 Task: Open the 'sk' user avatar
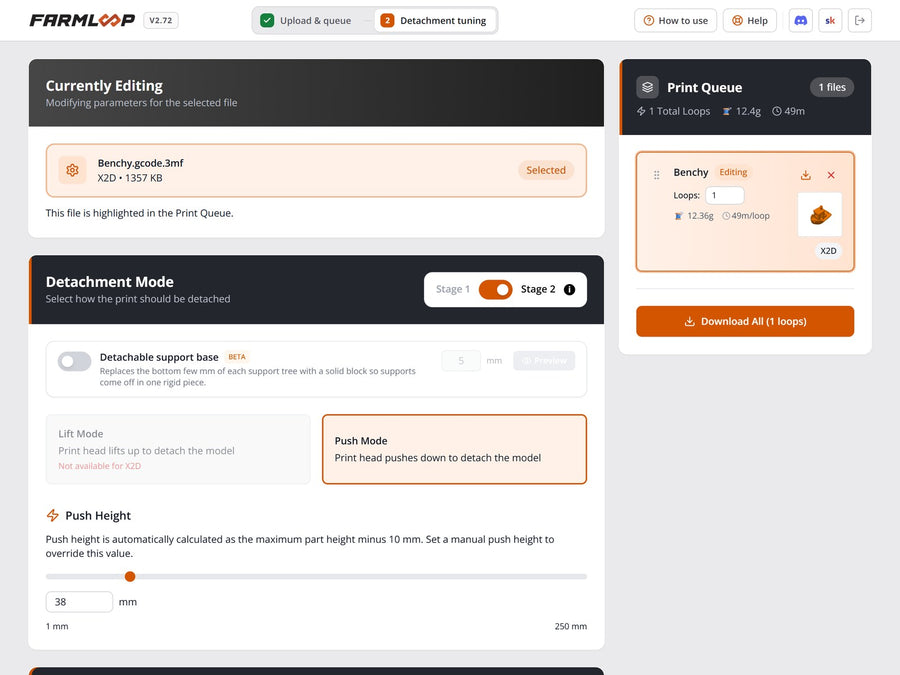tap(830, 21)
